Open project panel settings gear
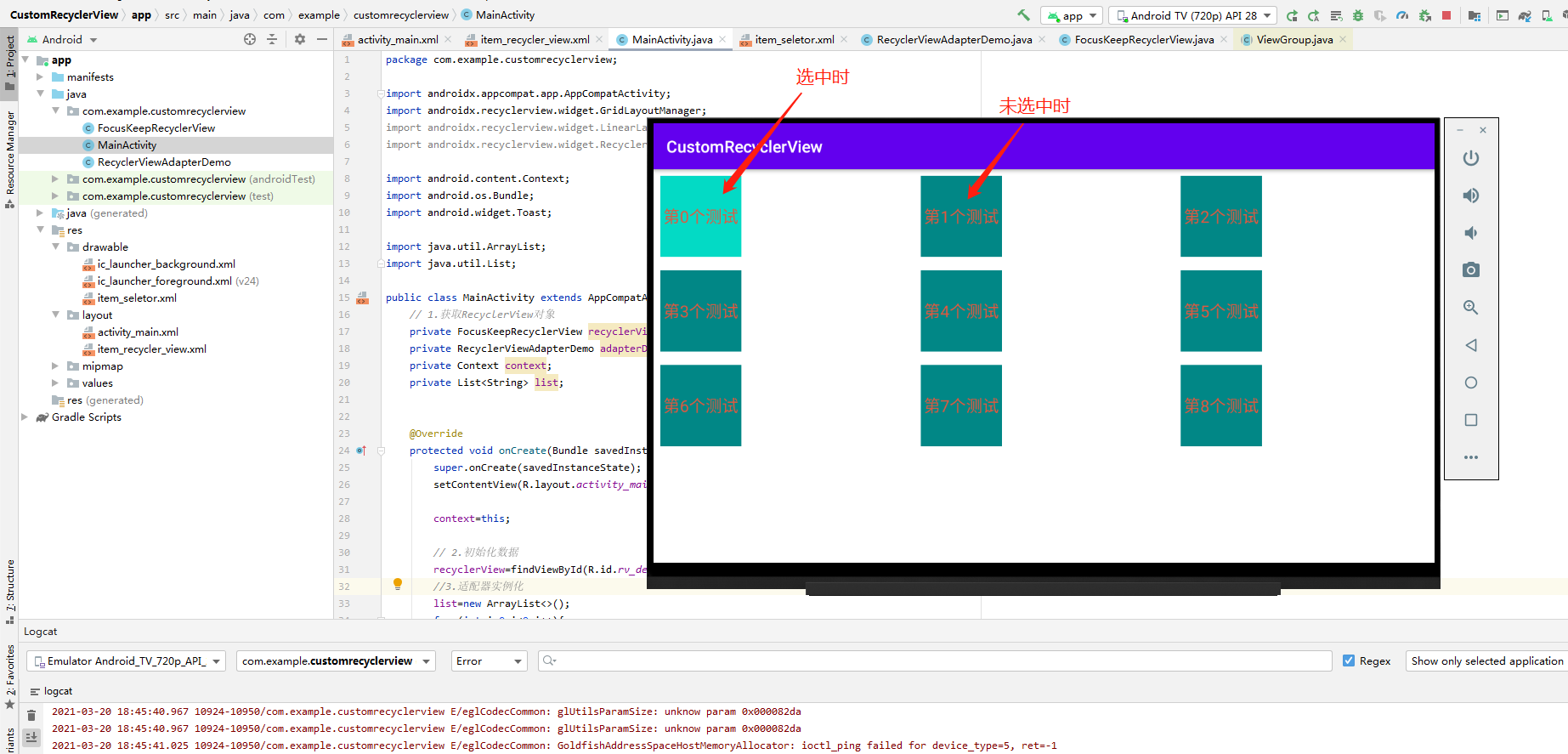This screenshot has height=754, width=1568. point(300,39)
